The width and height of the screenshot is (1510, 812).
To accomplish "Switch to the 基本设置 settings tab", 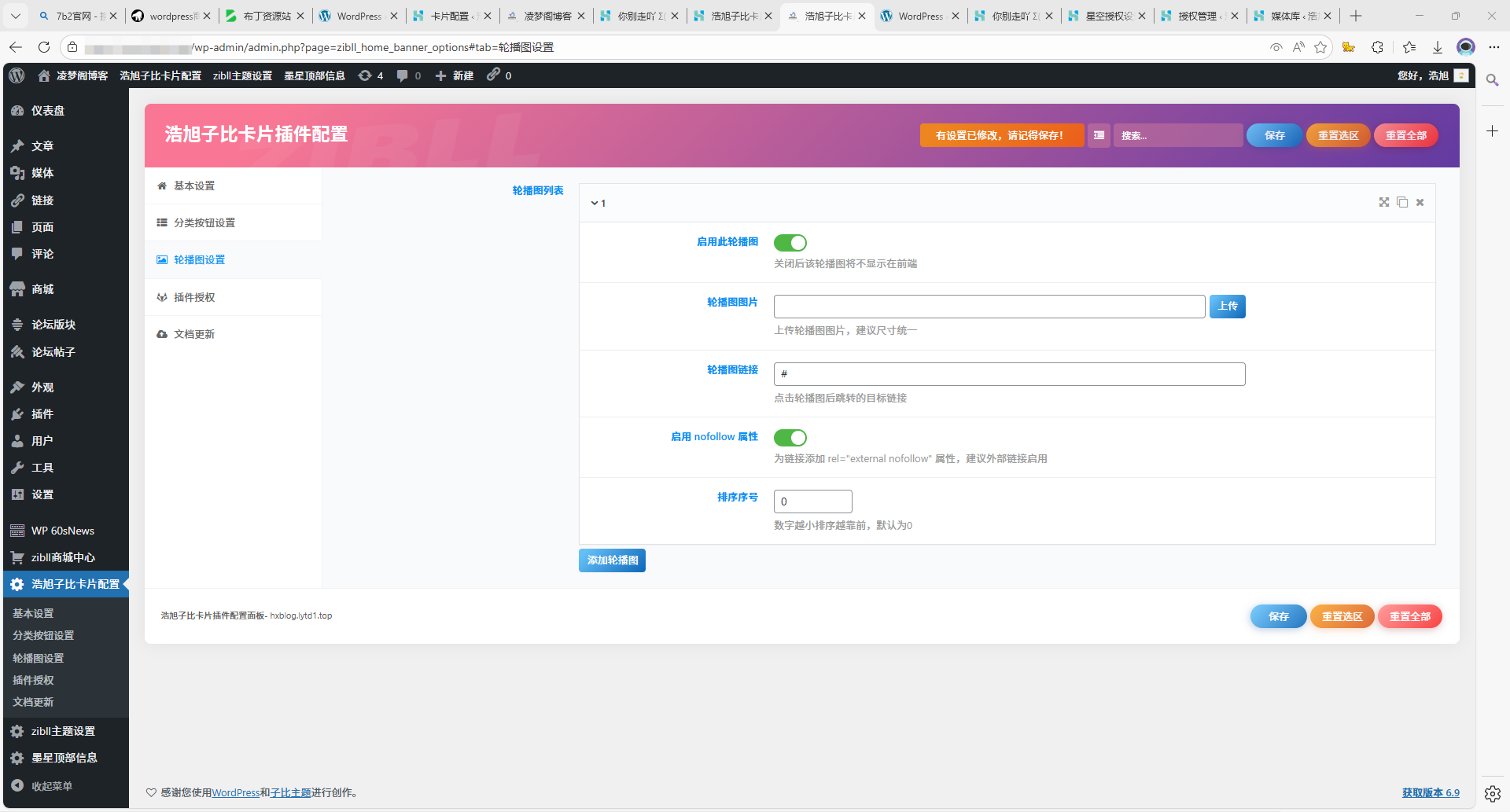I will point(194,186).
